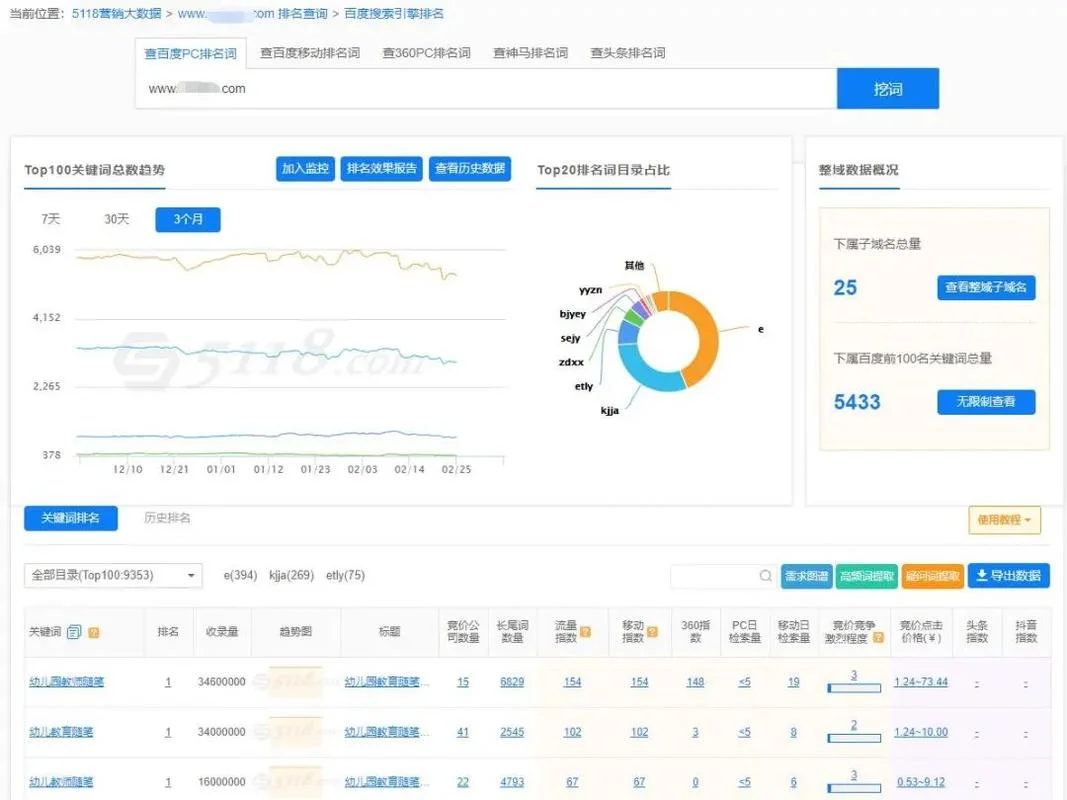Screen dimensions: 1067x800
Task: Click the 加入监控 button
Action: click(x=306, y=168)
